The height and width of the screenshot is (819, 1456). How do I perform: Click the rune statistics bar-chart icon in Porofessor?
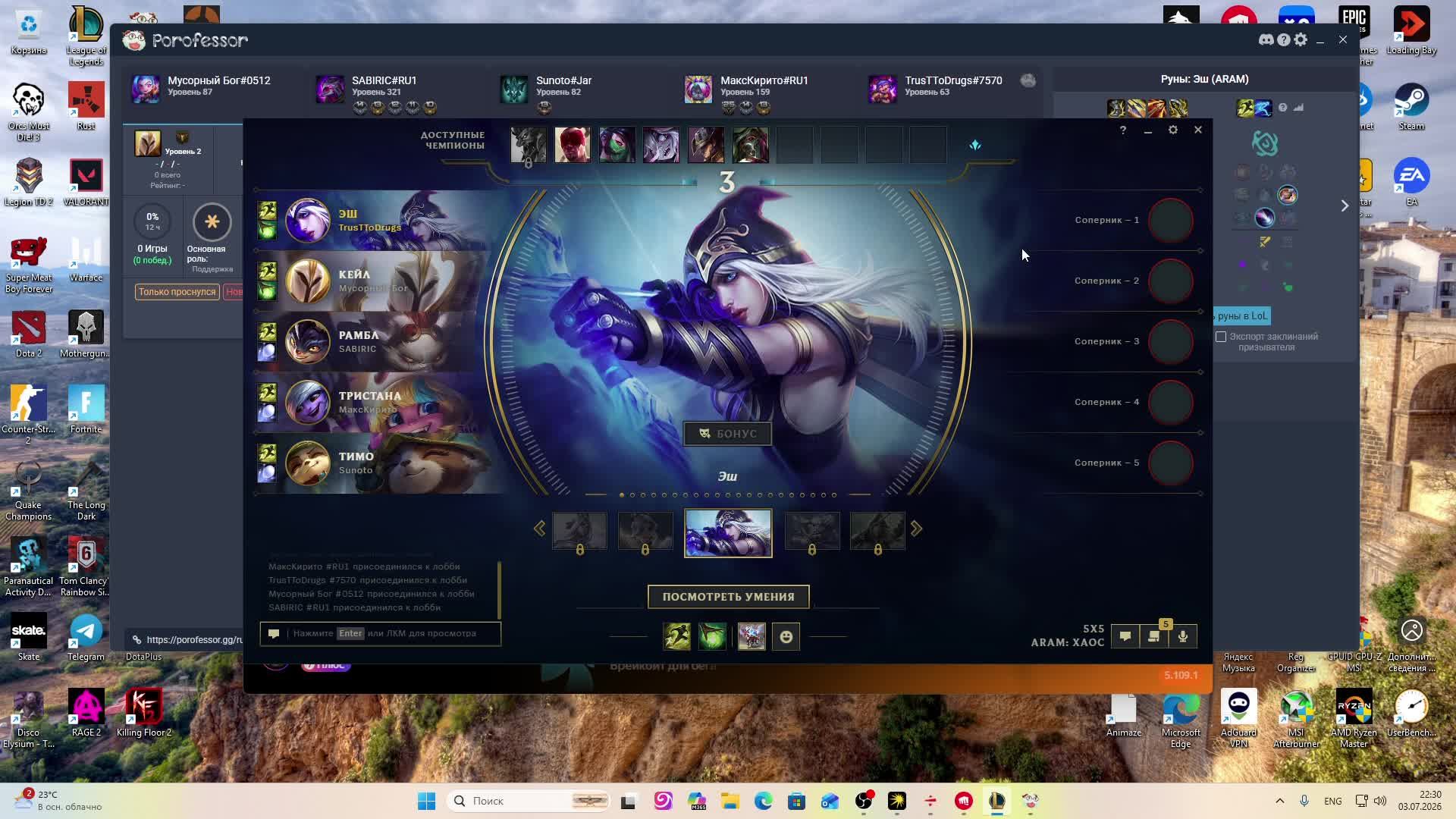(x=1299, y=108)
